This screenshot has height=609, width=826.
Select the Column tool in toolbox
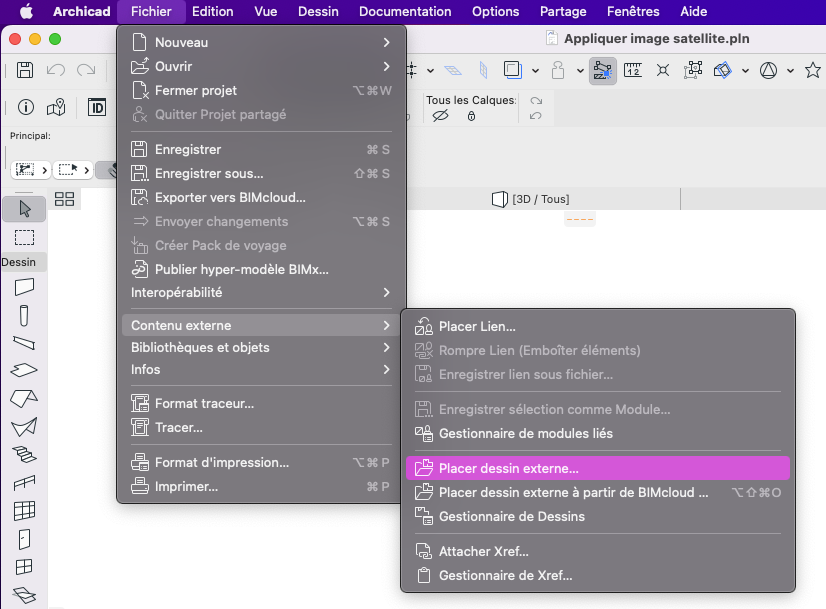coord(24,316)
